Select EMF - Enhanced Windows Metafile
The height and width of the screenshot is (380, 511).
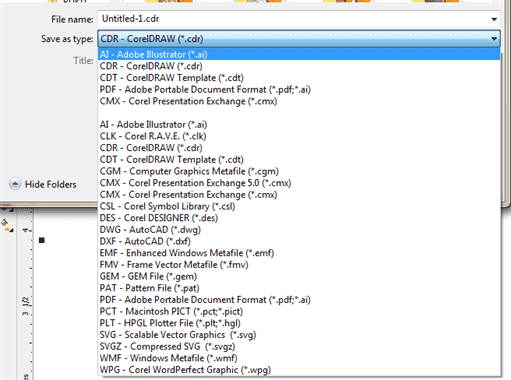pos(299,253)
